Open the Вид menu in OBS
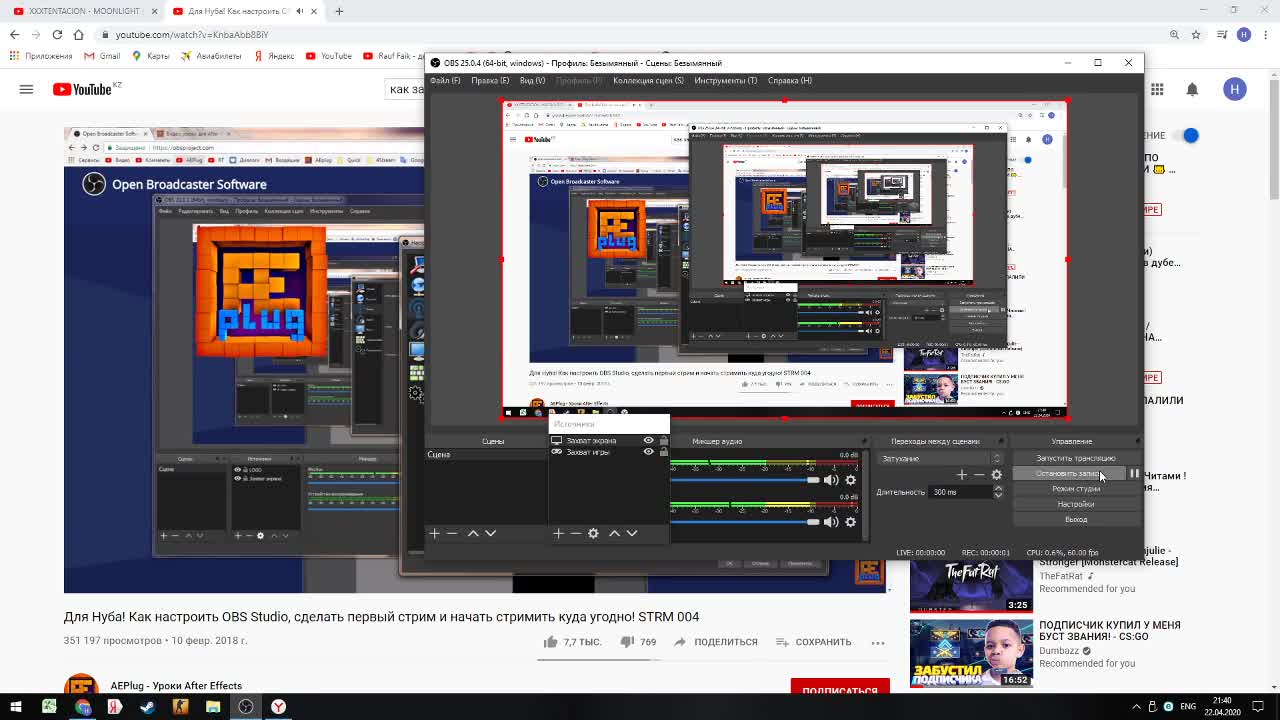This screenshot has width=1280, height=720. click(532, 81)
